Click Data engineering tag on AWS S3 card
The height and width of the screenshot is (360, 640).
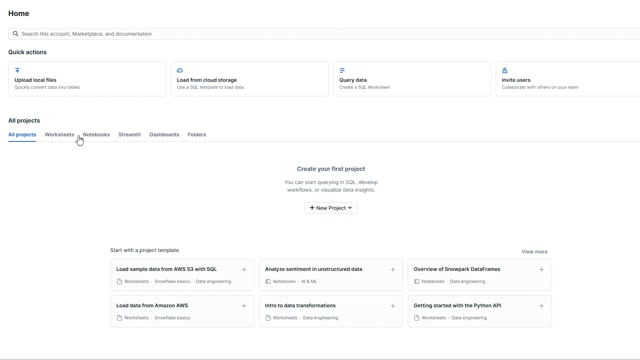tap(213, 282)
